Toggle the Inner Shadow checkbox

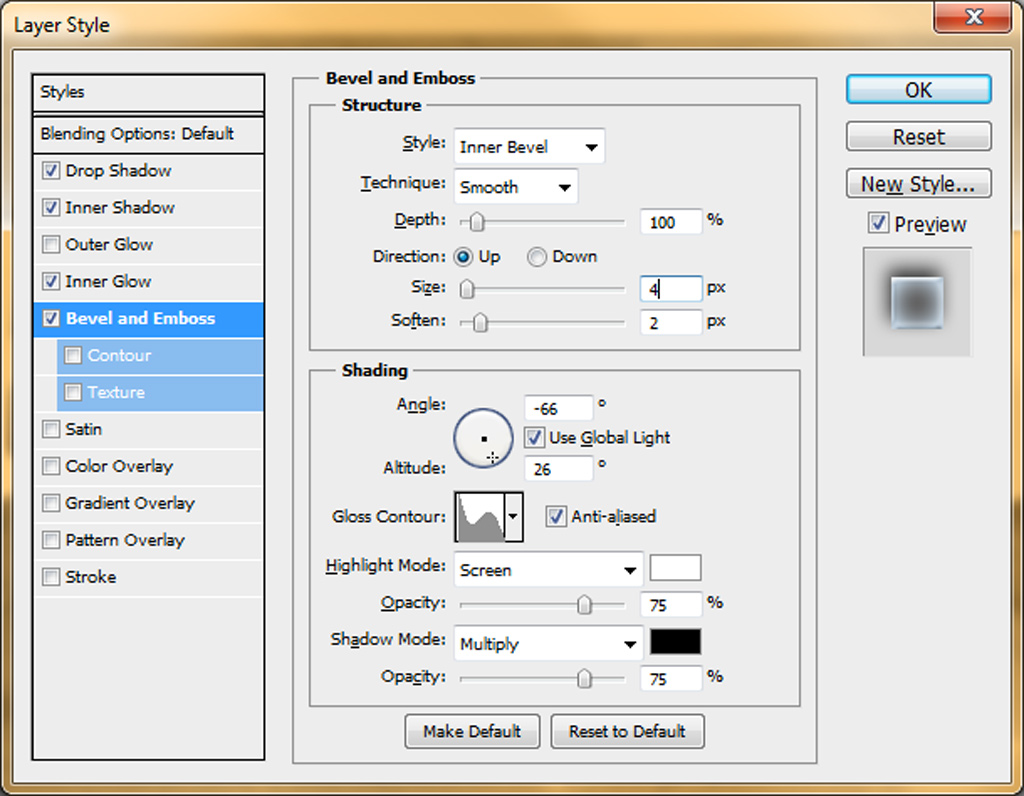pos(51,208)
